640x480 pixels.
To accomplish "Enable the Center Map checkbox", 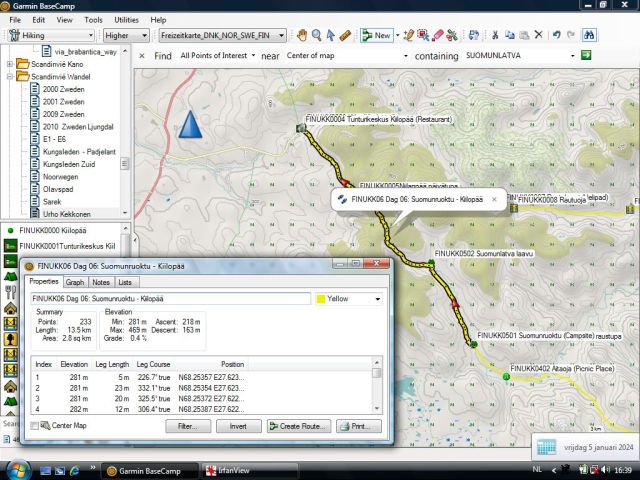I will click(35, 426).
